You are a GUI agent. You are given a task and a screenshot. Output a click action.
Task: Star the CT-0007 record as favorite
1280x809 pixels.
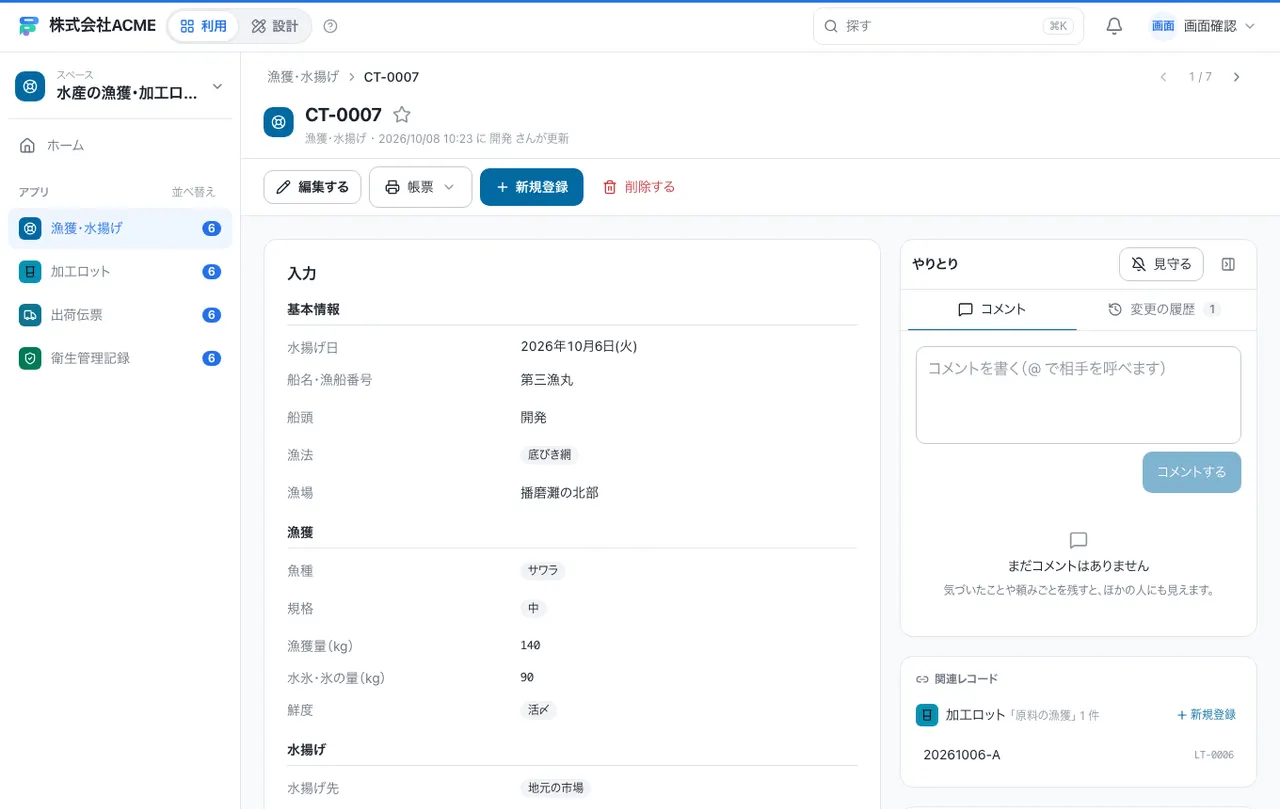pyautogui.click(x=402, y=115)
